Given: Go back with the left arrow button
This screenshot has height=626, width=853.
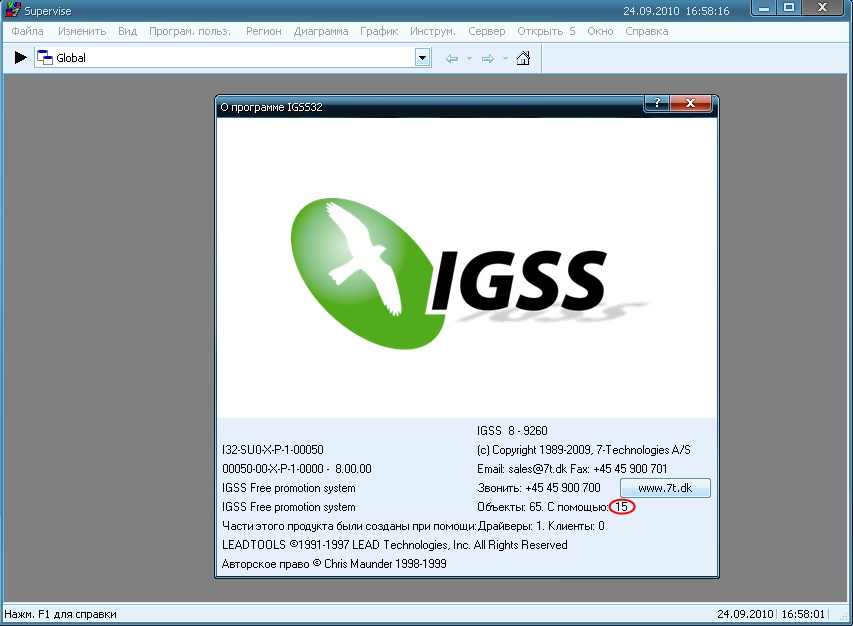Looking at the screenshot, I should 452,58.
